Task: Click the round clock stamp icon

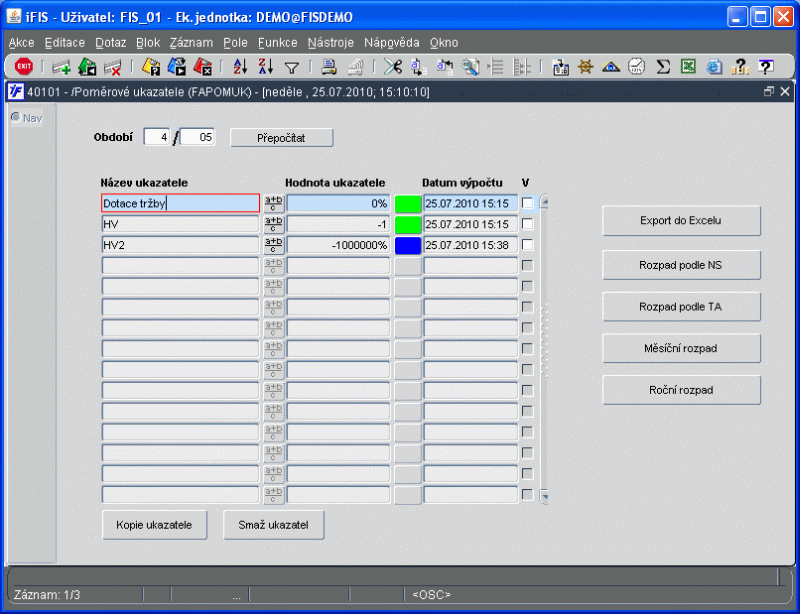Action: click(636, 66)
